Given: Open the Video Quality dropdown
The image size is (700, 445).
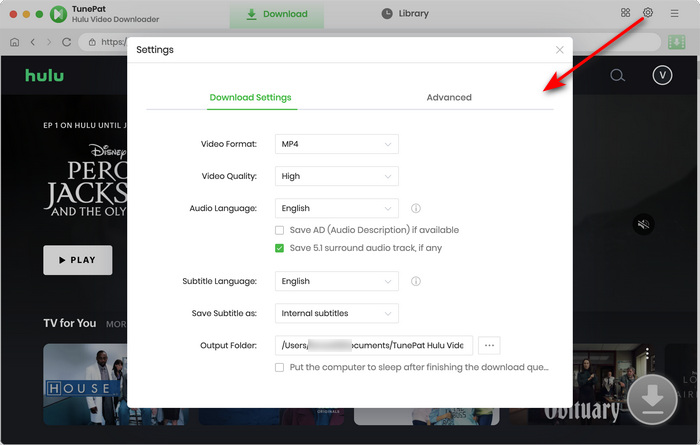Looking at the screenshot, I should [337, 176].
